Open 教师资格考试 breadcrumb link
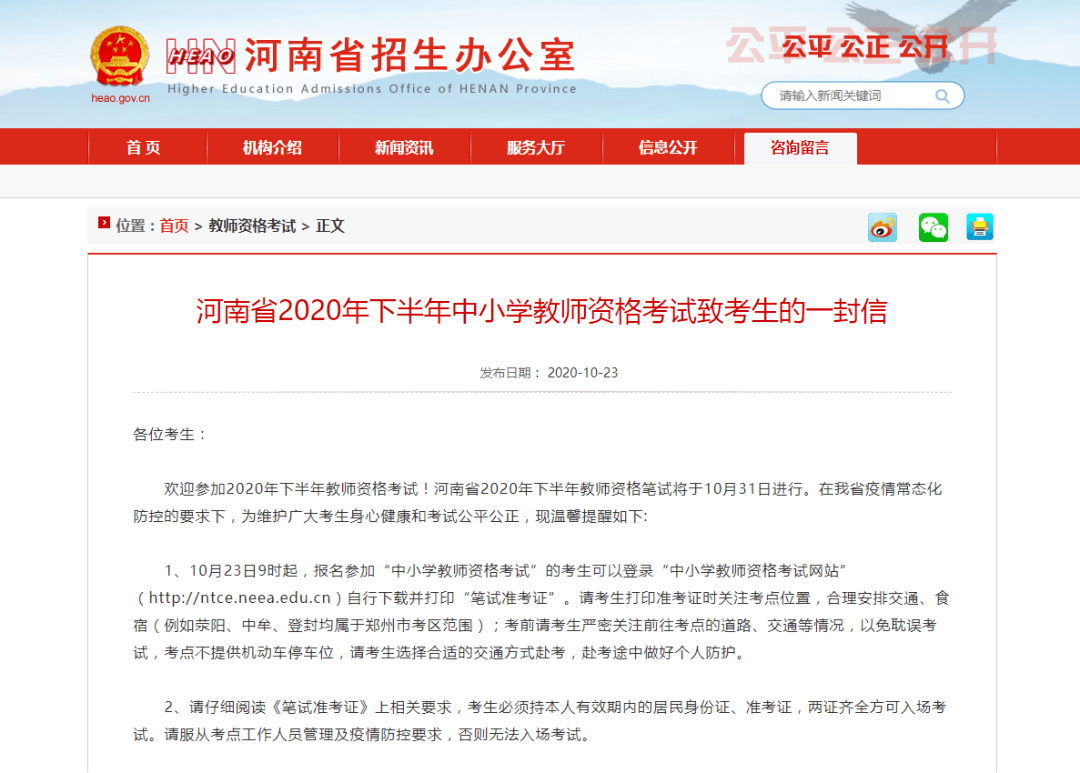Viewport: 1080px width, 773px height. pyautogui.click(x=252, y=226)
